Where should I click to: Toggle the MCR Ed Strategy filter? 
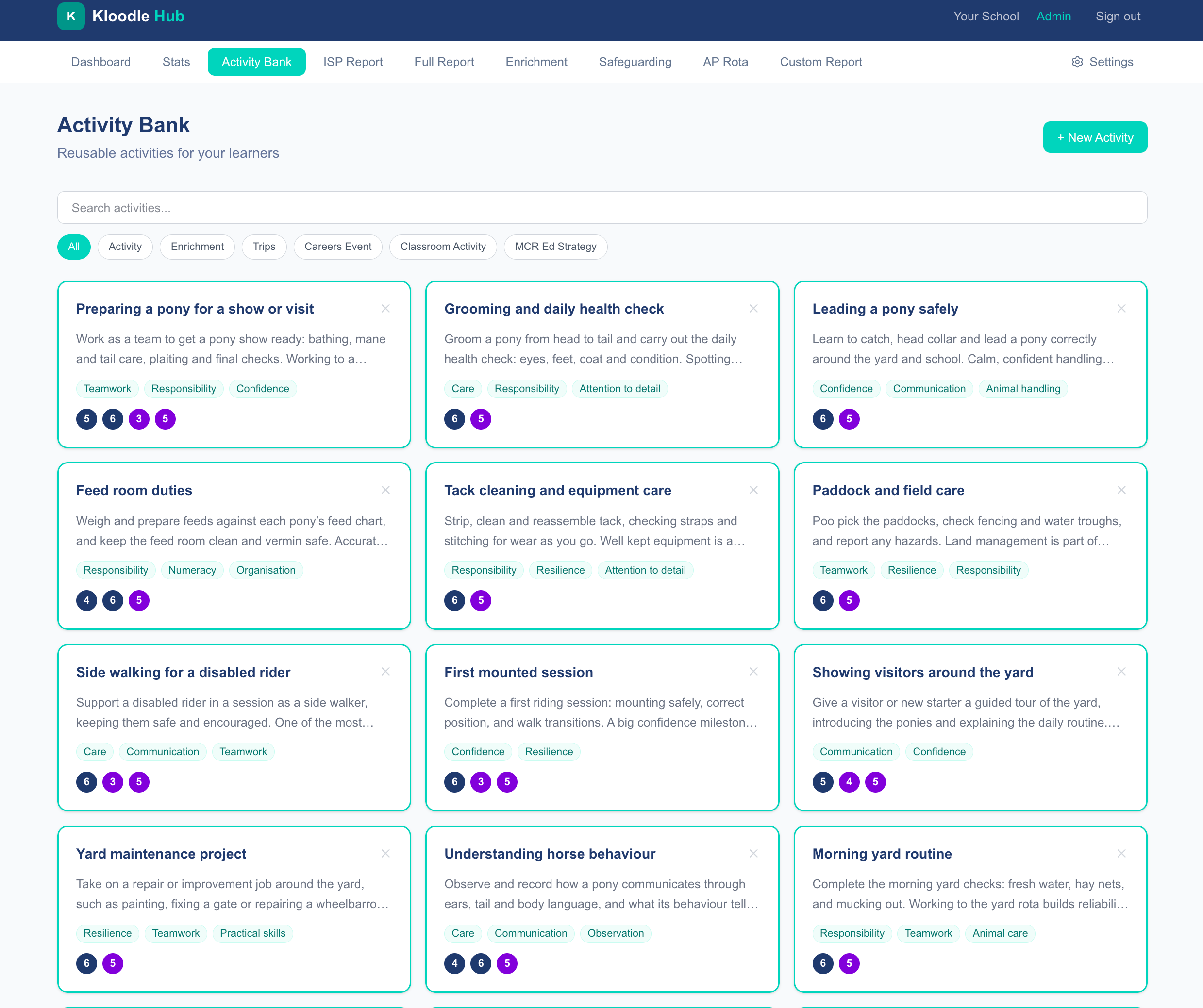[556, 247]
